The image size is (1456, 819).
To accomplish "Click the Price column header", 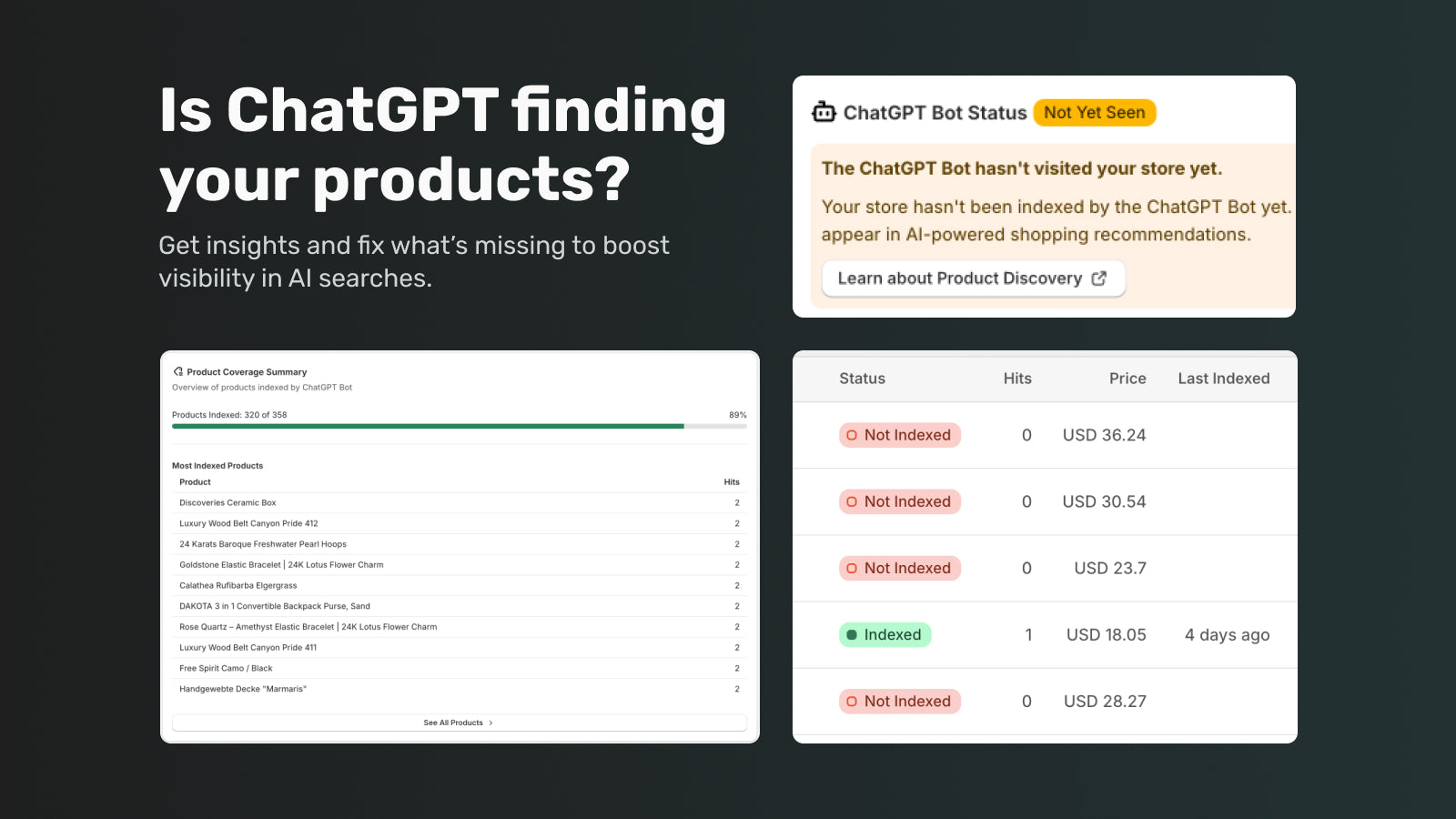I will (1127, 379).
